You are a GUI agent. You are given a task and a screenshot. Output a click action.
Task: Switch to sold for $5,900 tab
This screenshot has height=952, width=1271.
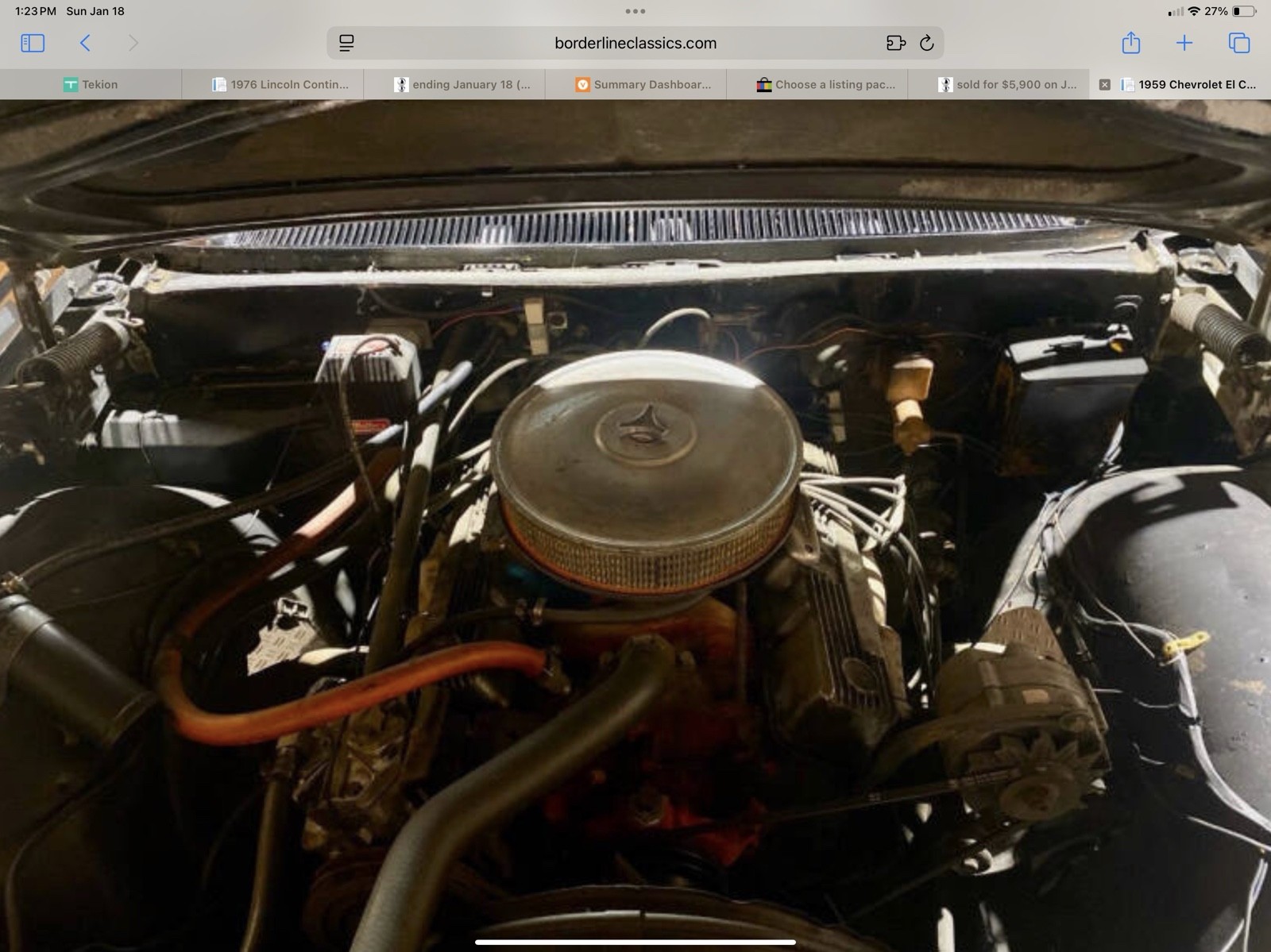pyautogui.click(x=1007, y=84)
